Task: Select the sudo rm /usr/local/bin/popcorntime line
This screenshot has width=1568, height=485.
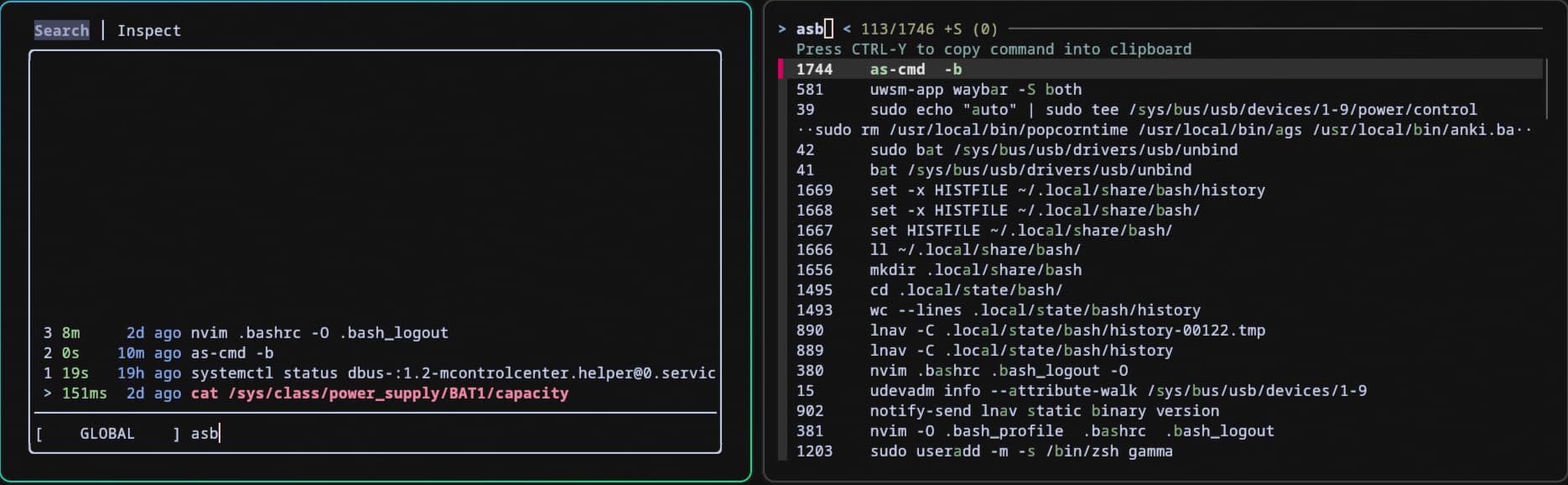Action: 1160,130
